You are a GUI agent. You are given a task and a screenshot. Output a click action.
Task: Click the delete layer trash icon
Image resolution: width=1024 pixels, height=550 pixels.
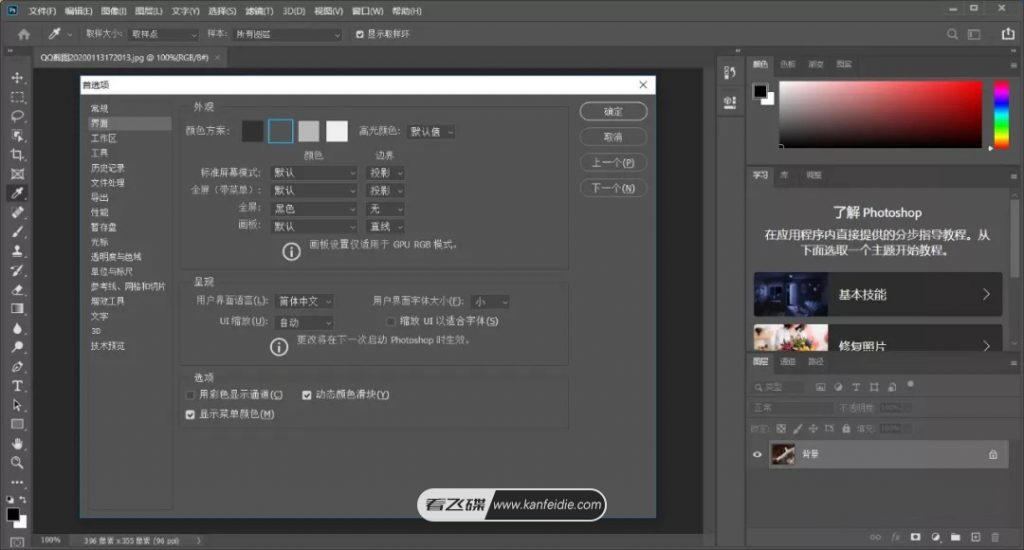pyautogui.click(x=995, y=537)
